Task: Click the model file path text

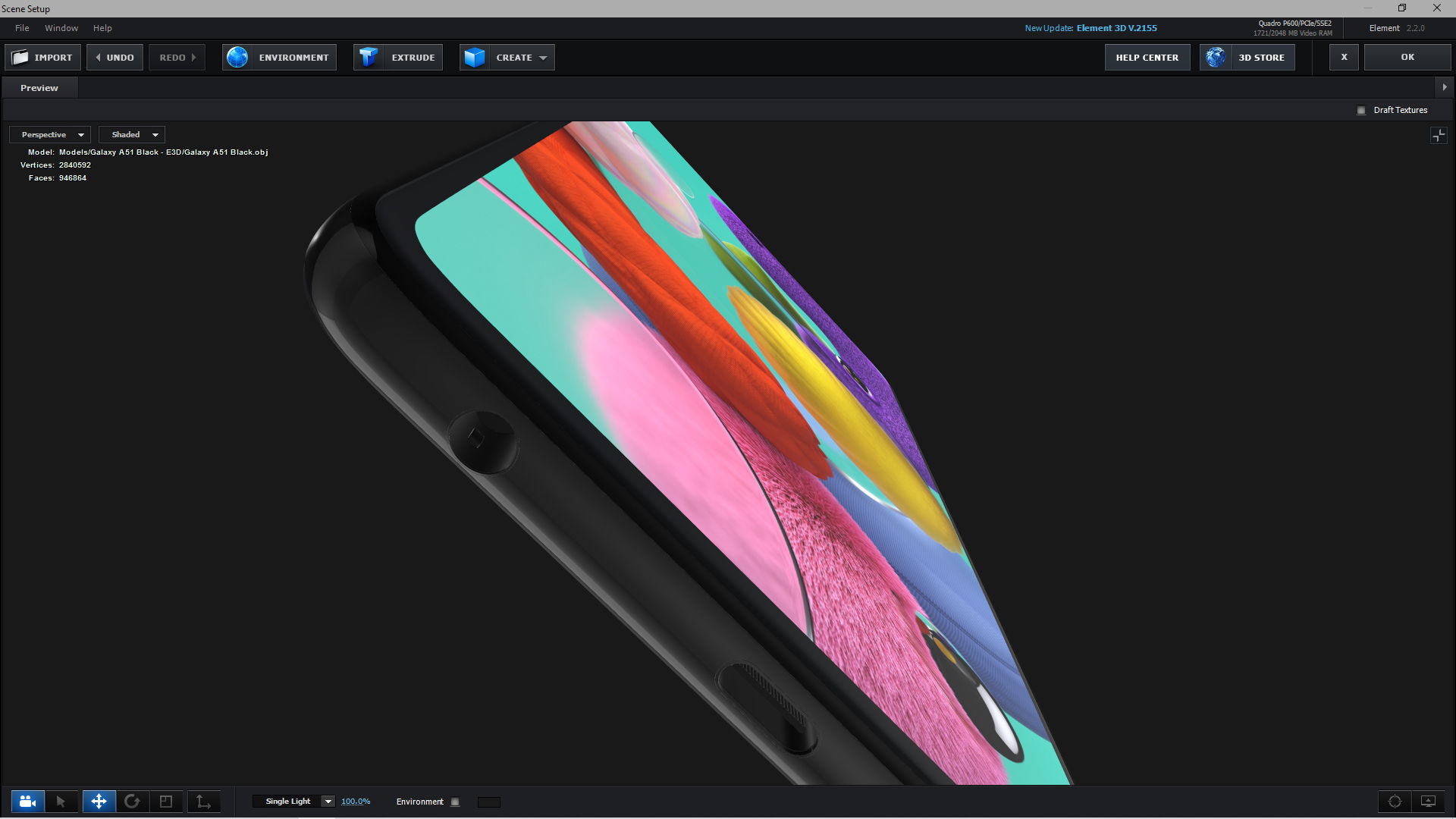Action: point(163,152)
